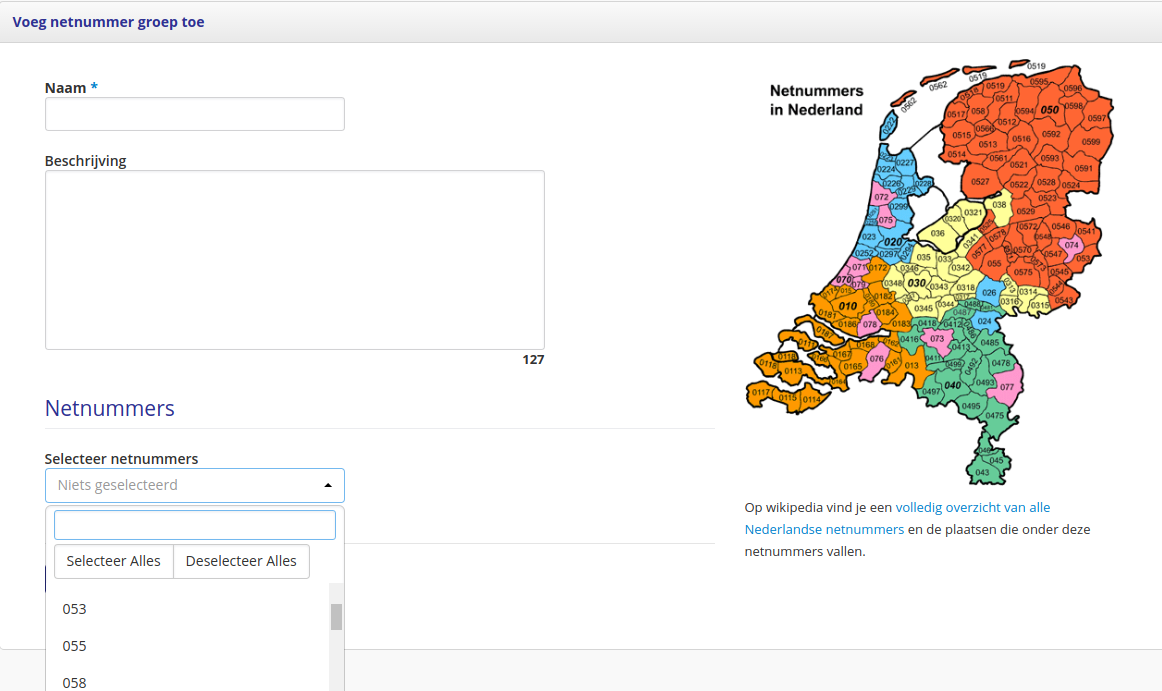Pick netnummer 058 option
This screenshot has width=1162, height=691.
(75, 682)
